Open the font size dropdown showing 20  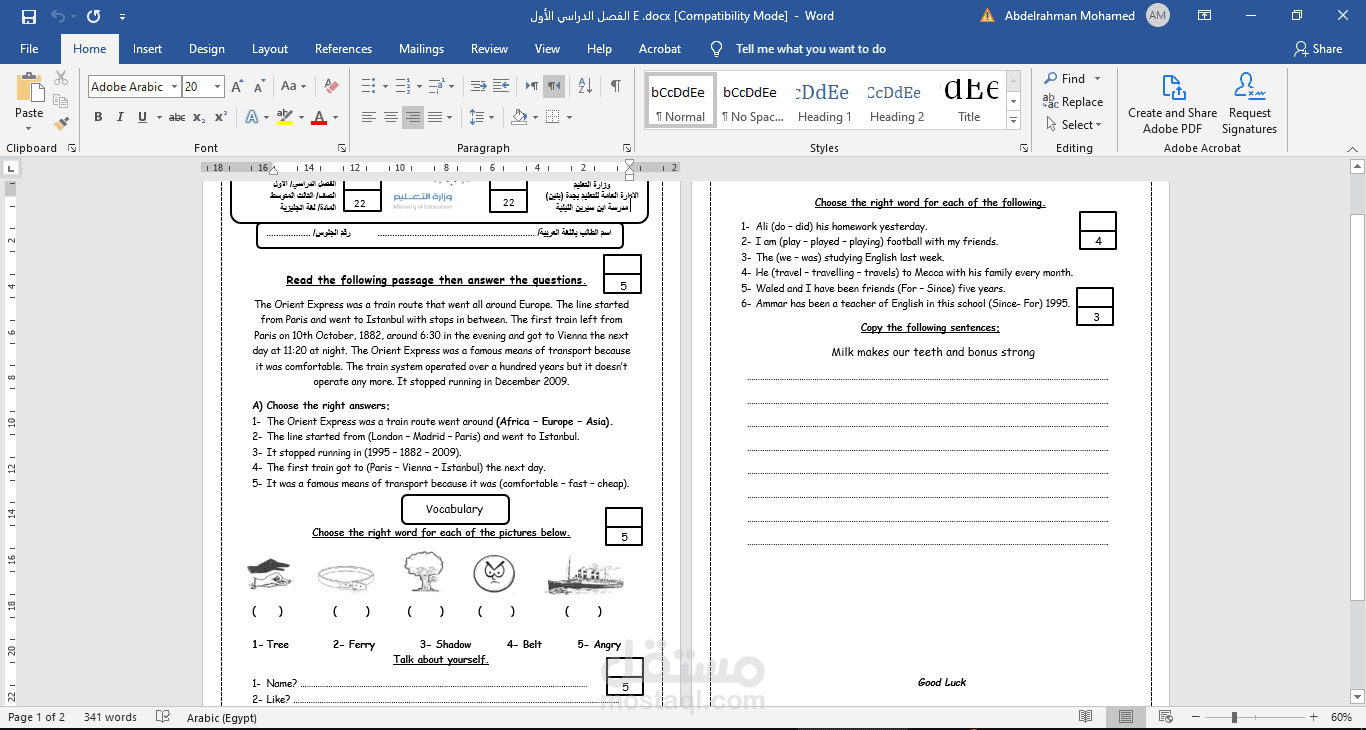click(x=218, y=87)
